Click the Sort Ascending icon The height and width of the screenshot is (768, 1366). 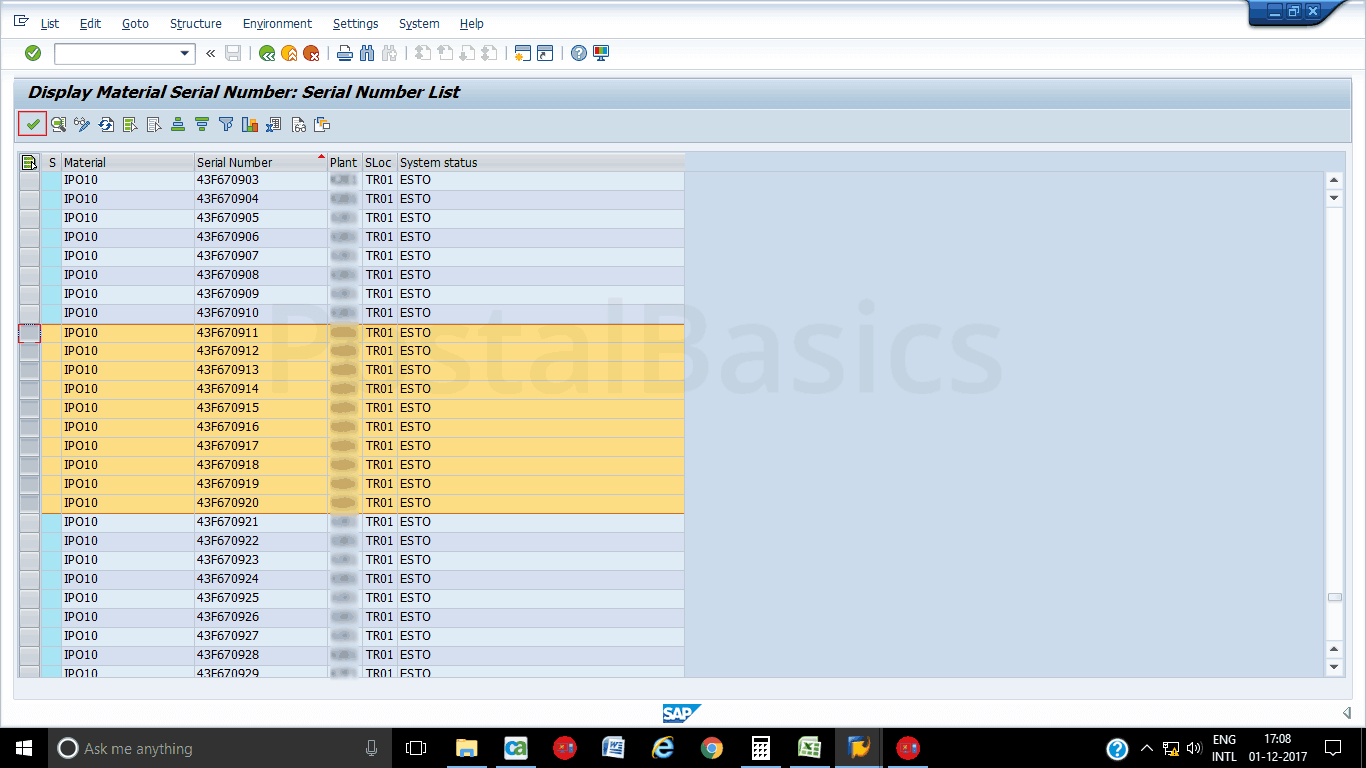[178, 125]
